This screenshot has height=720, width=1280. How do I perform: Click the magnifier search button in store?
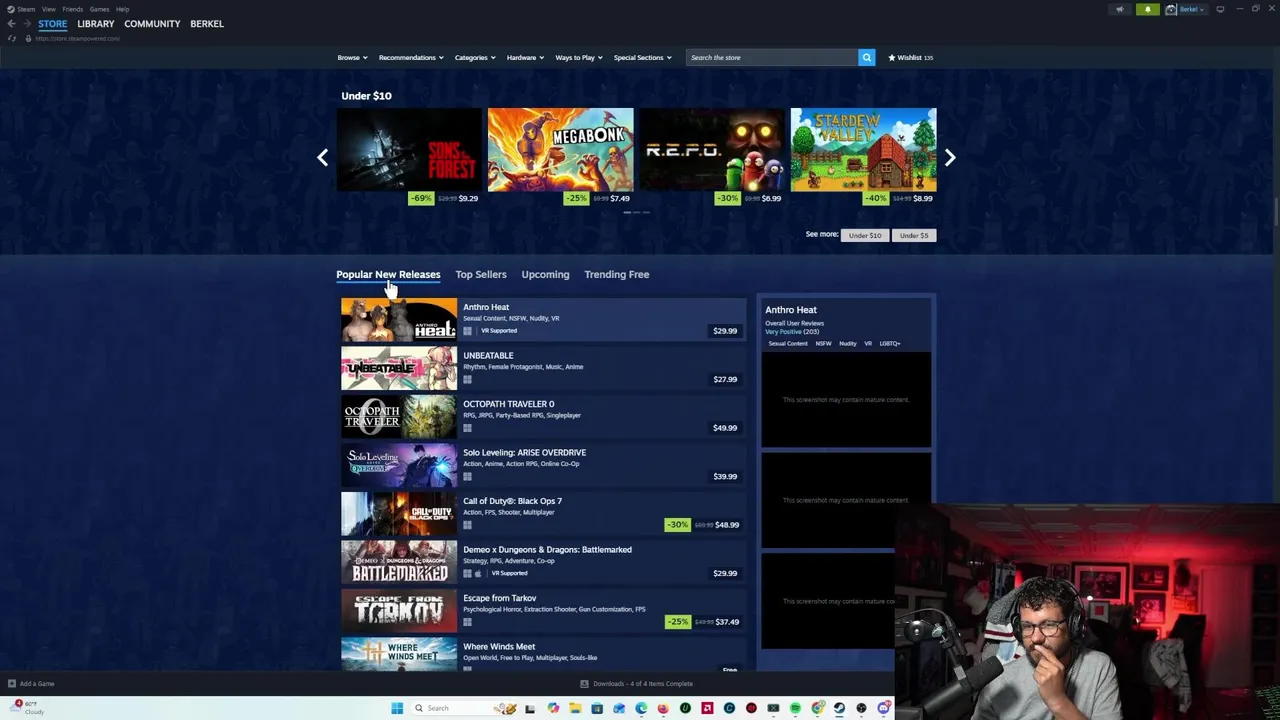click(867, 57)
